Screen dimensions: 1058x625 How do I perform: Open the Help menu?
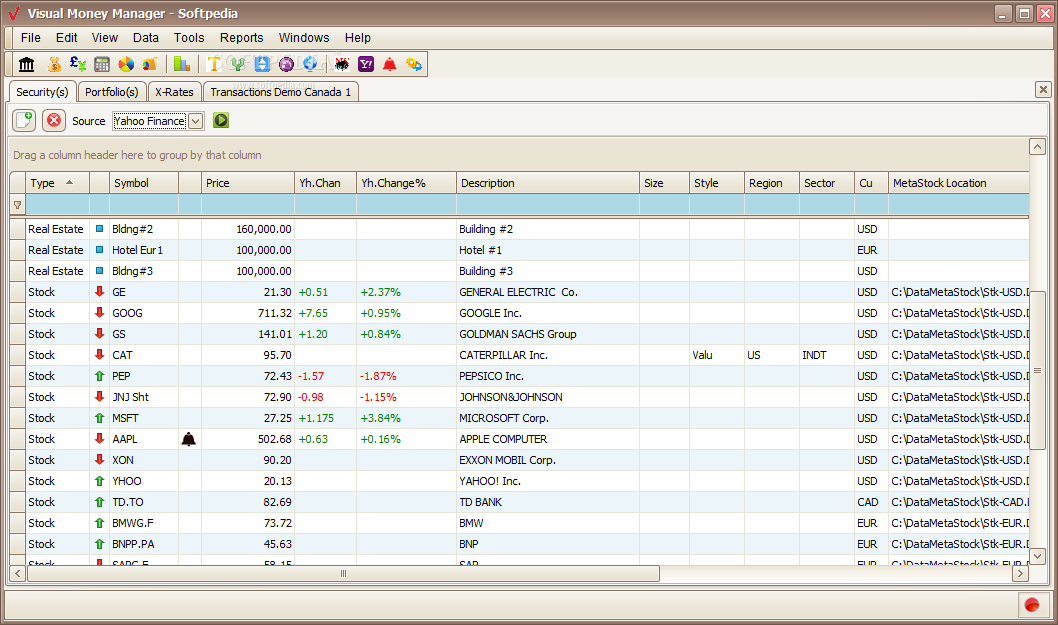[x=358, y=38]
